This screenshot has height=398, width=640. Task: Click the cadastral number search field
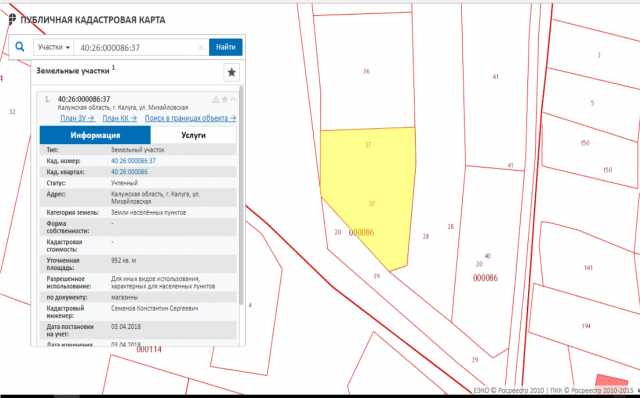[137, 48]
